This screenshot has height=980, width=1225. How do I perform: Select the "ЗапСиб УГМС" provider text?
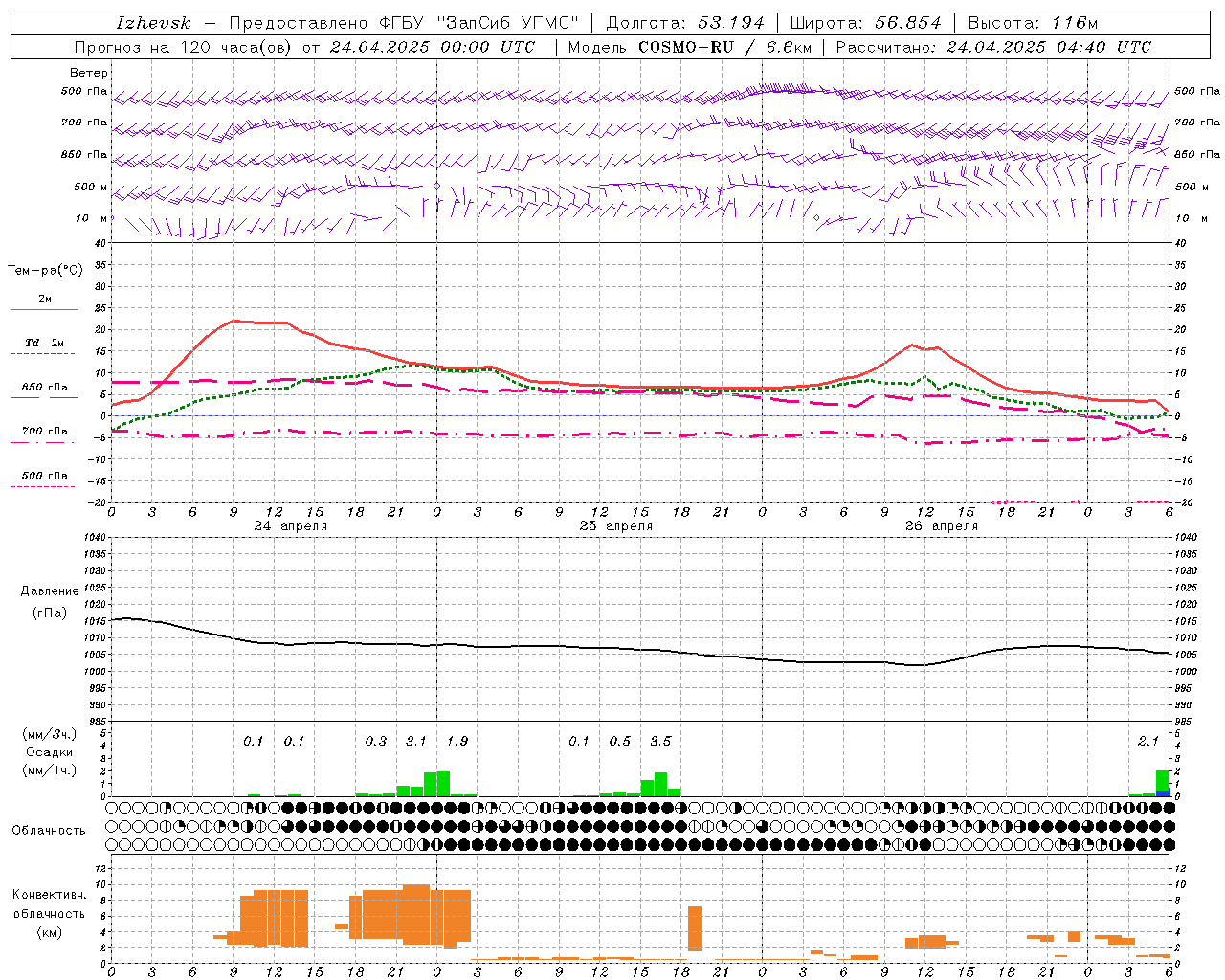pos(508,23)
